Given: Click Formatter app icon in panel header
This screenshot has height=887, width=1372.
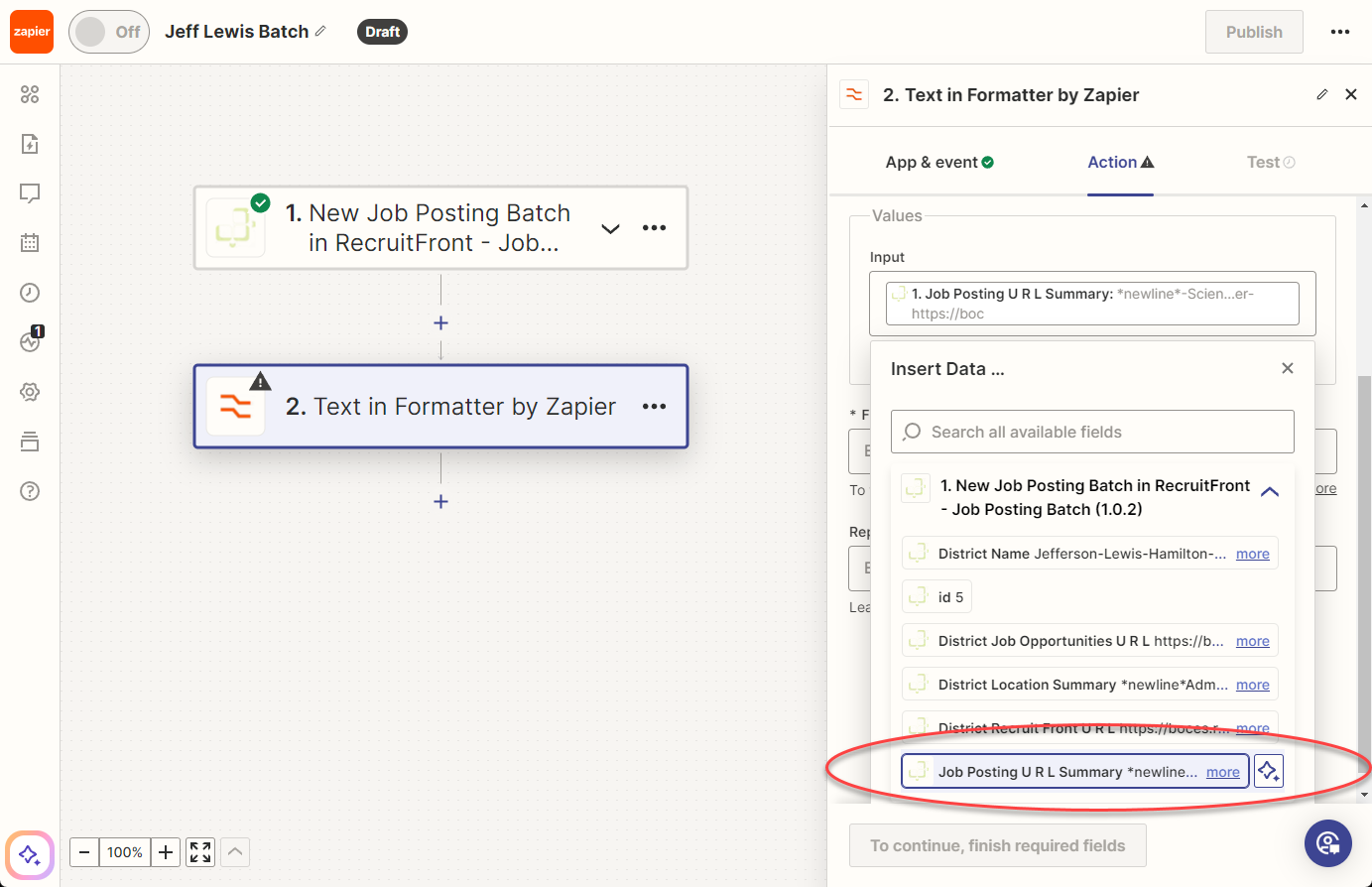Looking at the screenshot, I should tap(854, 94).
